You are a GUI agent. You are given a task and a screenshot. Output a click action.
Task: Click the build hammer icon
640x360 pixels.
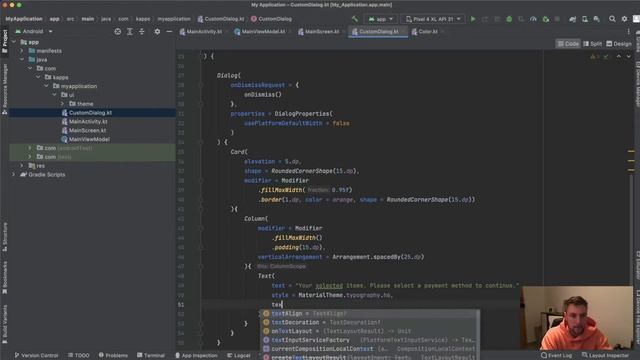355,19
